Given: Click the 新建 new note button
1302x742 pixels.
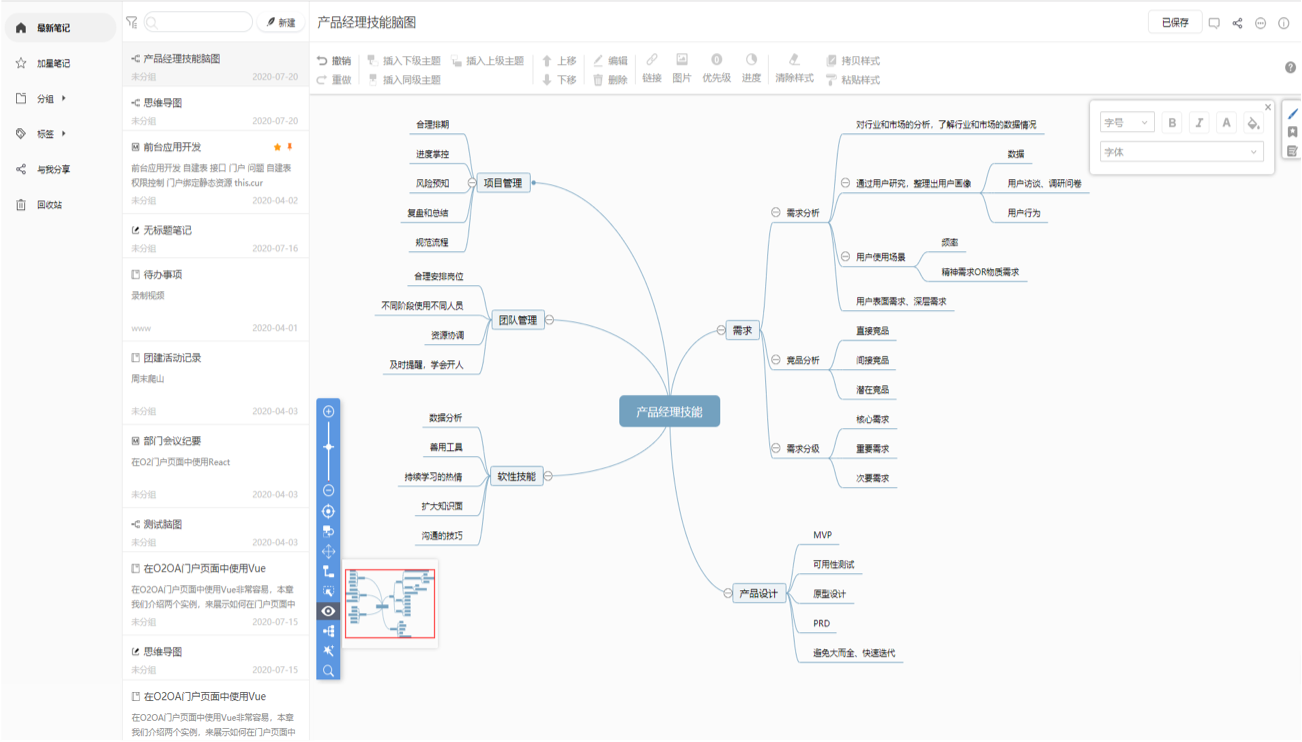Looking at the screenshot, I should (x=281, y=22).
